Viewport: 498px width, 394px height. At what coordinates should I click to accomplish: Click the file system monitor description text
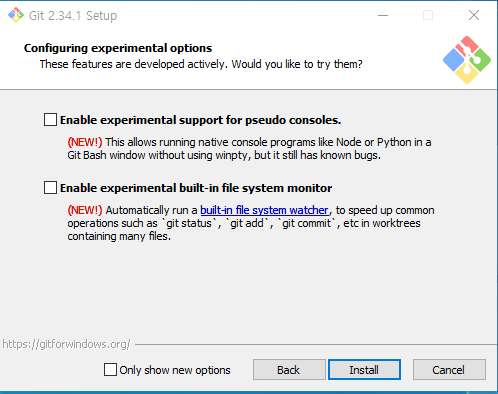click(251, 223)
